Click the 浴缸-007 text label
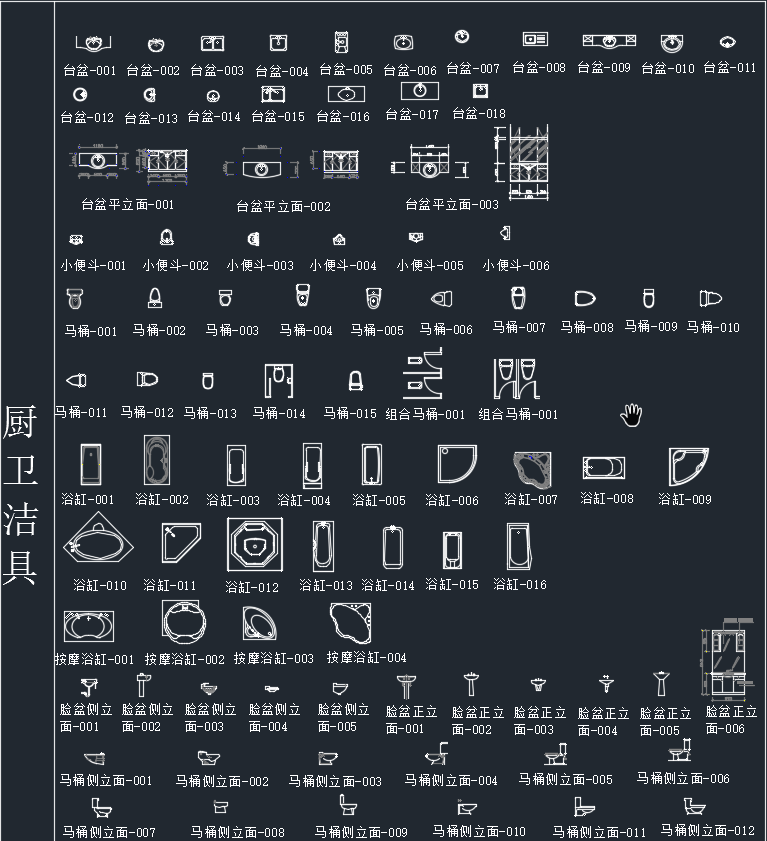Screen dimensions: 767x841 [x=530, y=499]
